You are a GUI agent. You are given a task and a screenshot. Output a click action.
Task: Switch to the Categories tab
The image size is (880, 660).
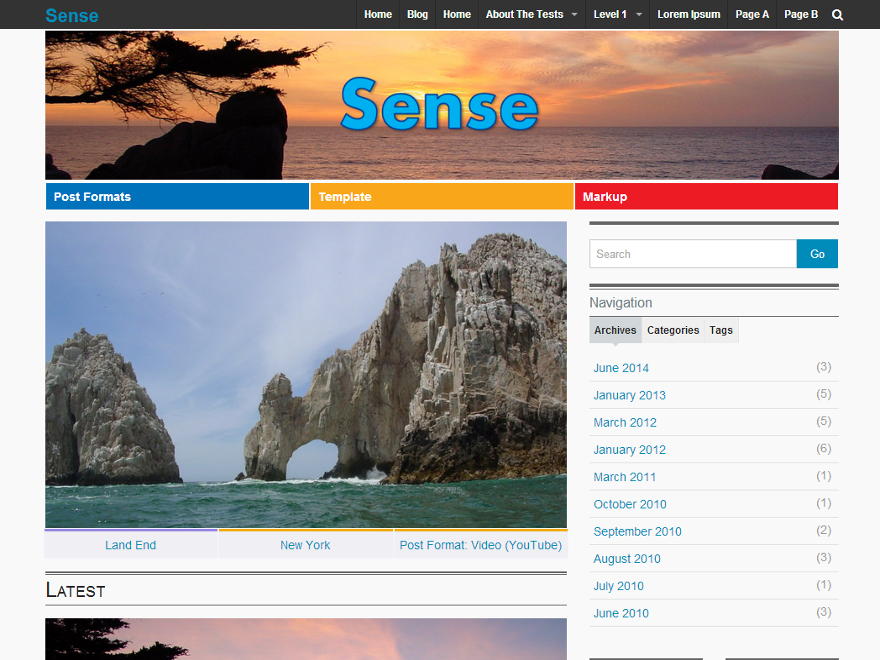[672, 330]
